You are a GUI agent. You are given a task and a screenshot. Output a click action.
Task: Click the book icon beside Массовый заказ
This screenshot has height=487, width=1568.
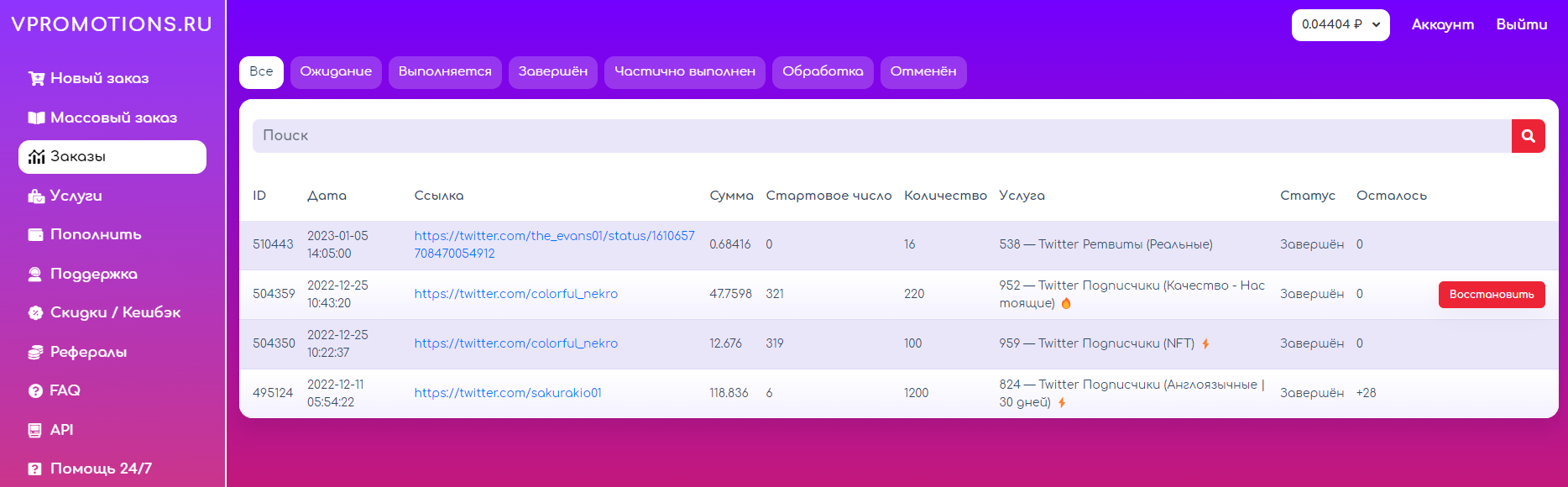pos(36,118)
